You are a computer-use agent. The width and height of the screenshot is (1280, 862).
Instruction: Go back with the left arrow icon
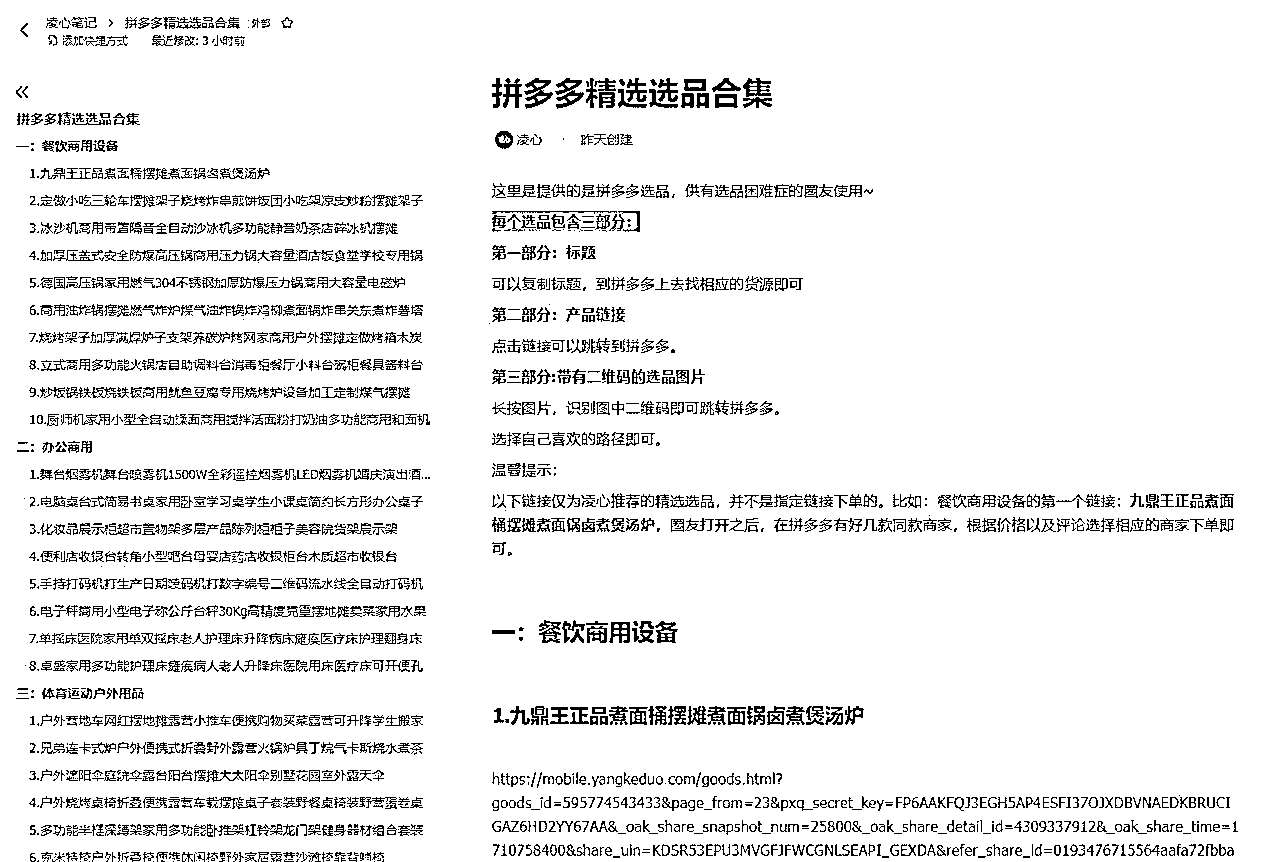pos(24,31)
